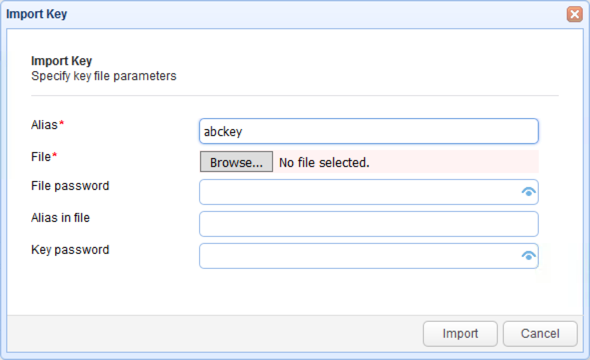
Task: Click the bold Import Key heading
Action: (x=61, y=61)
